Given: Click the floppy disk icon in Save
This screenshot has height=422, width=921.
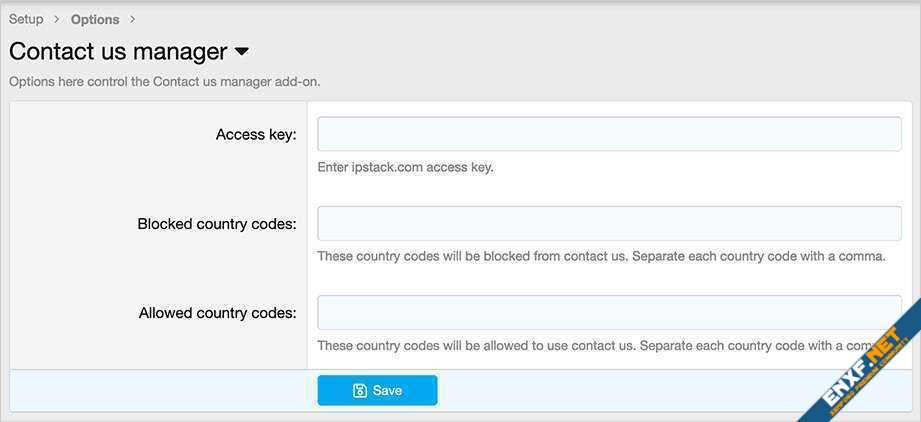Looking at the screenshot, I should coord(360,391).
